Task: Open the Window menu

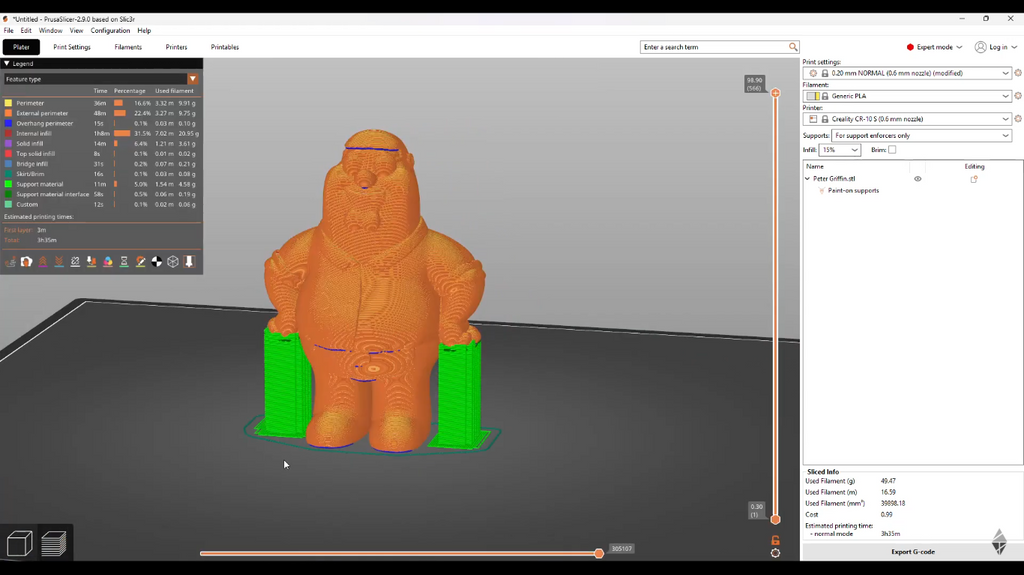Action: click(50, 31)
